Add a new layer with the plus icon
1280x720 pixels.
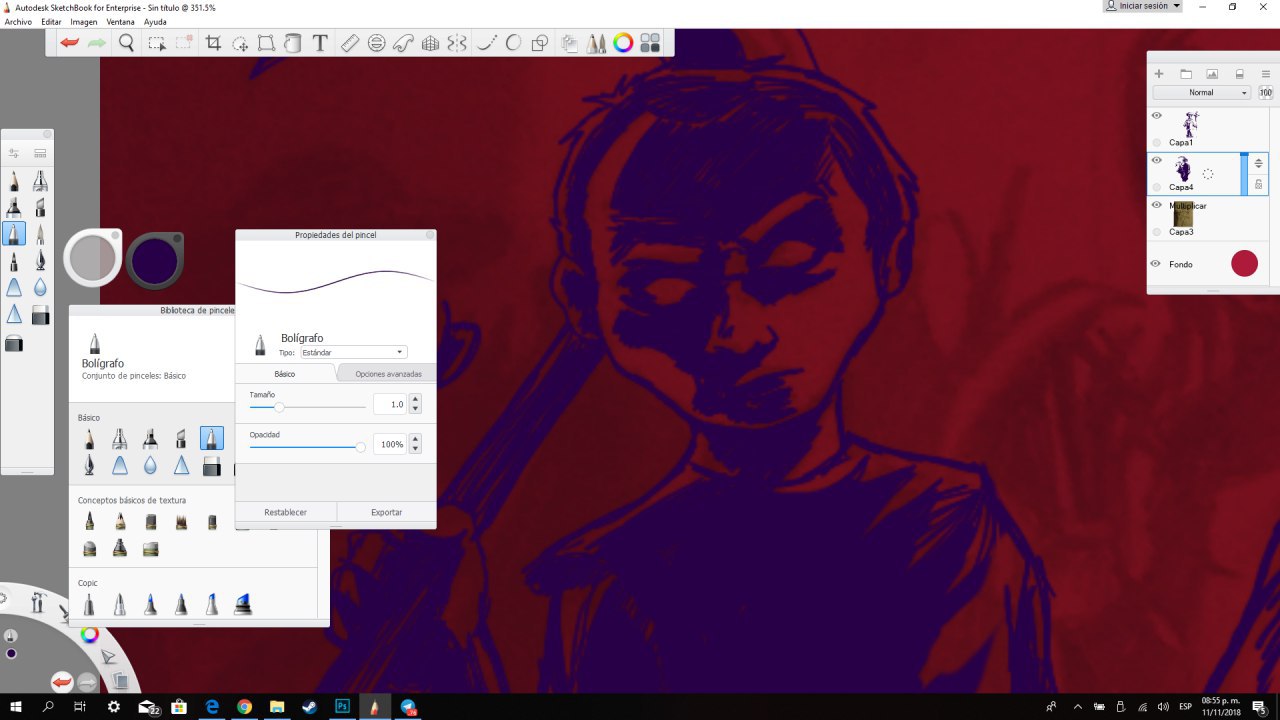1159,74
